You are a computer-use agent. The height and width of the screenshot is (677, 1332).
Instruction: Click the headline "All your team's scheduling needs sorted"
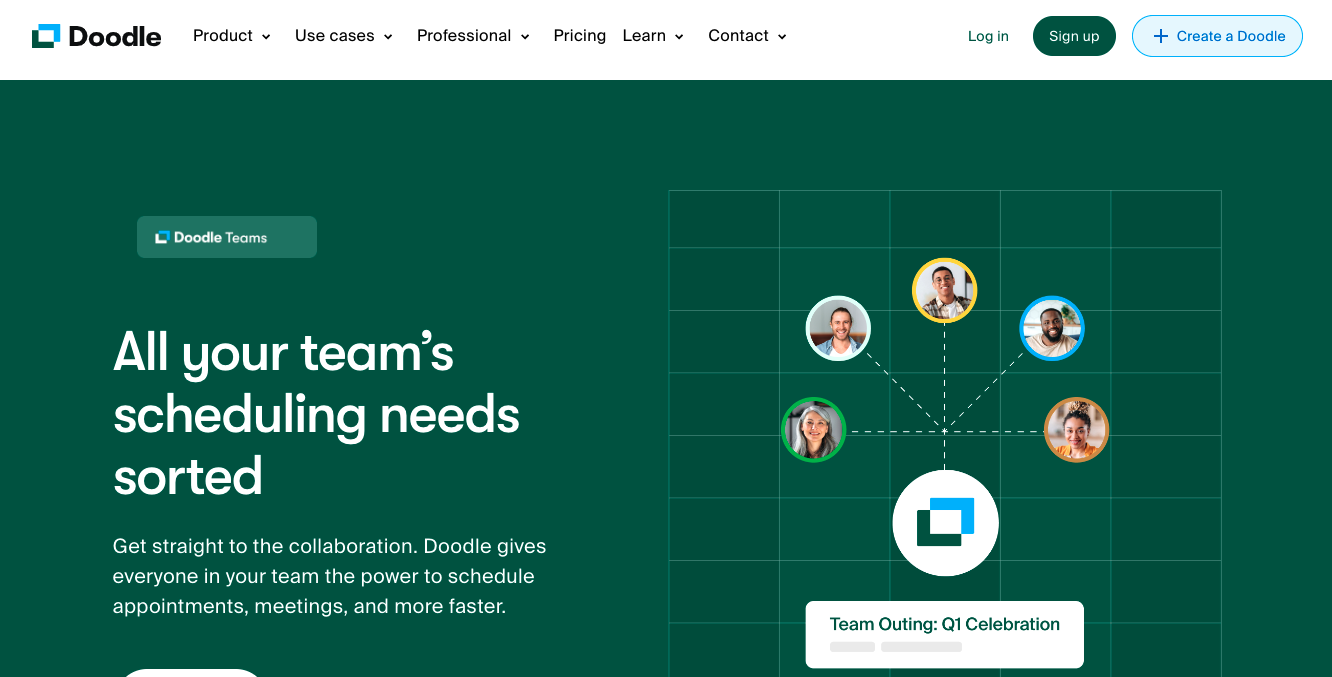pos(316,413)
